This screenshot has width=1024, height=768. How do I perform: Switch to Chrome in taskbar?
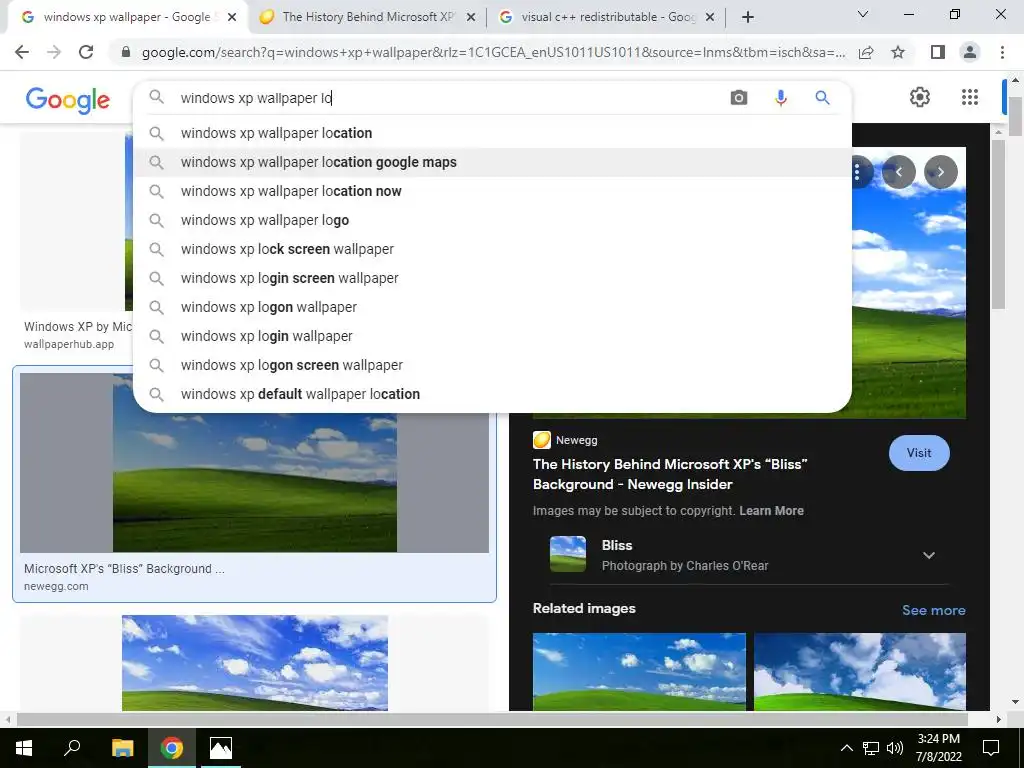tap(172, 748)
